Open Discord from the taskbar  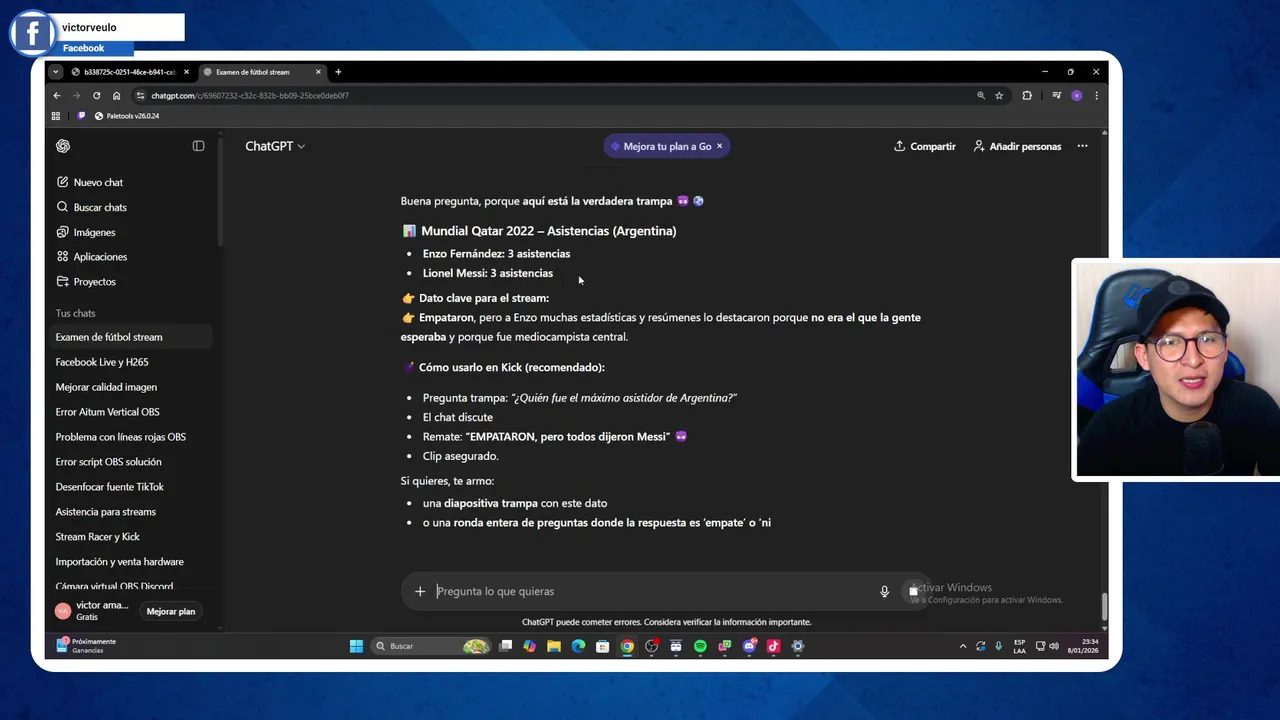point(749,646)
